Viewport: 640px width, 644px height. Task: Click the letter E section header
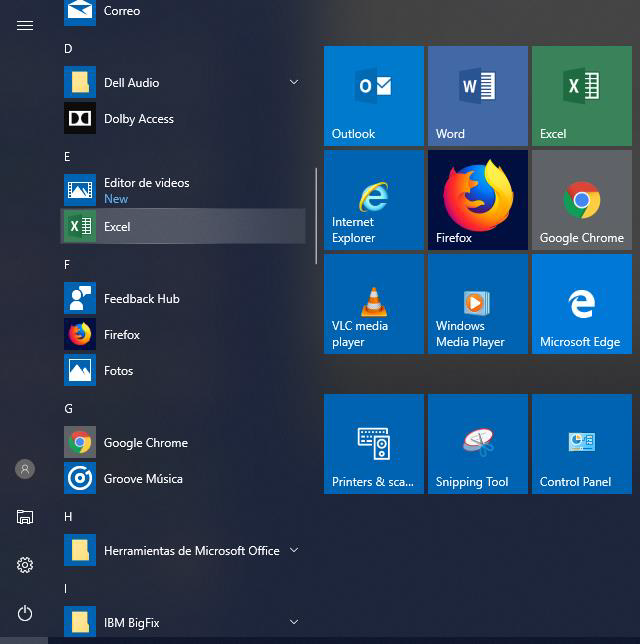click(x=67, y=156)
